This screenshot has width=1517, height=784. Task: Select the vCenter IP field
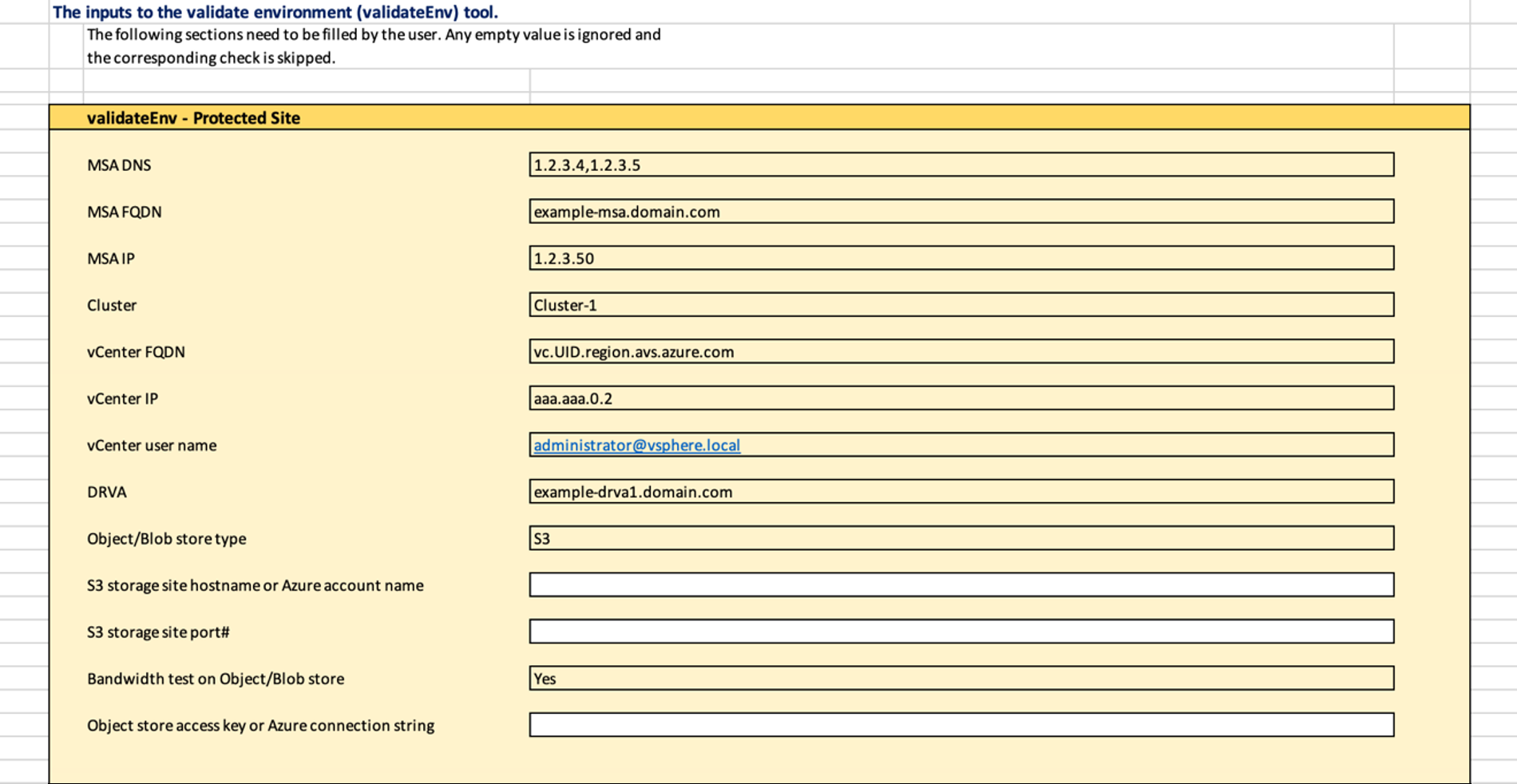click(x=961, y=398)
